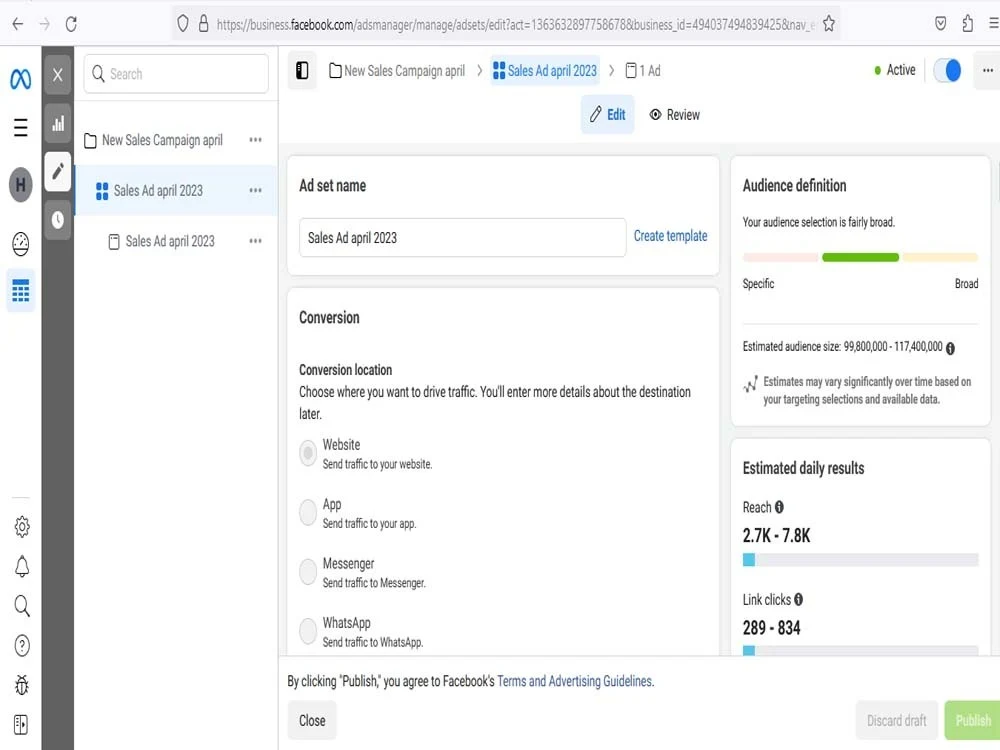Viewport: 1000px width, 750px height.
Task: Select the pencil edit icon in sidebar
Action: [58, 172]
